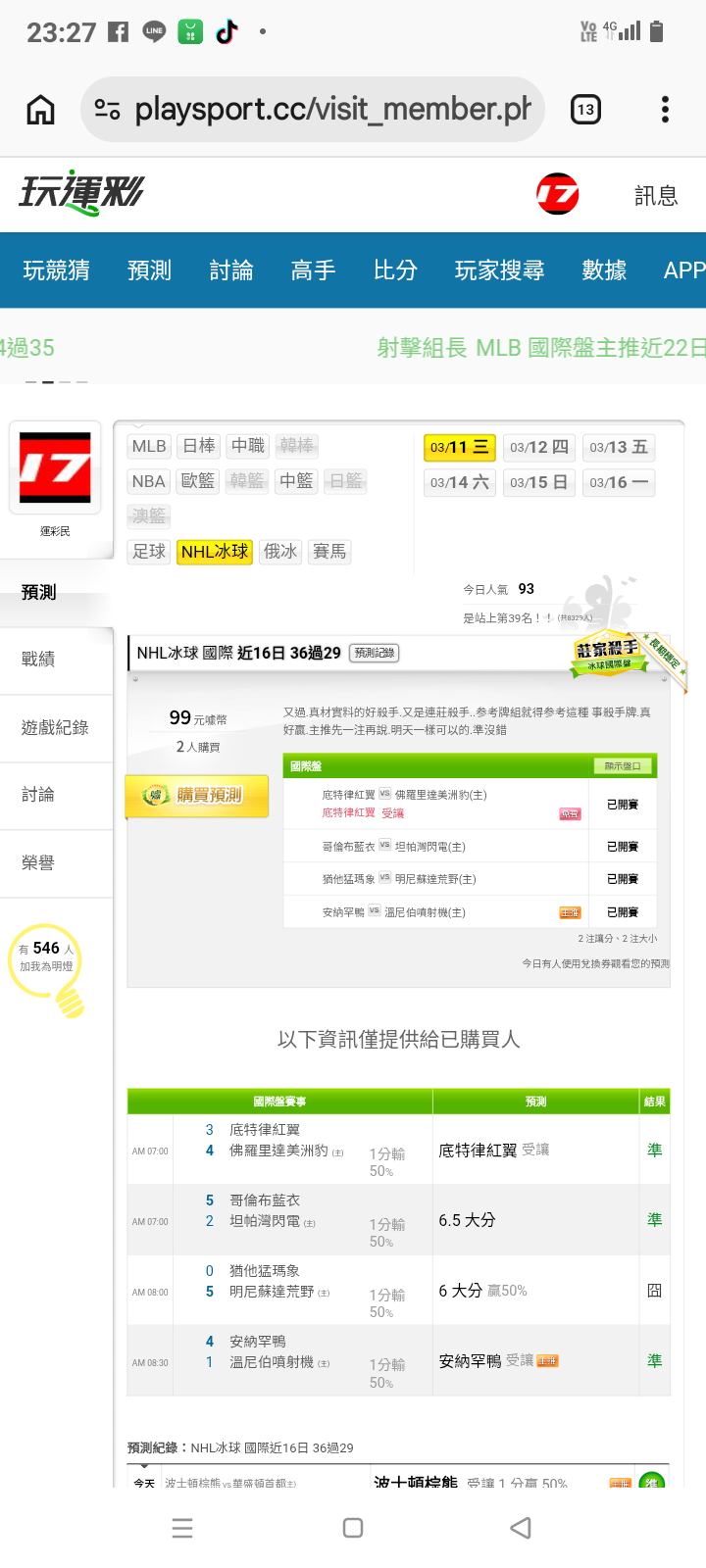The height and width of the screenshot is (1568, 706).
Task: Tap the Android recent apps menu icon
Action: (x=182, y=1528)
